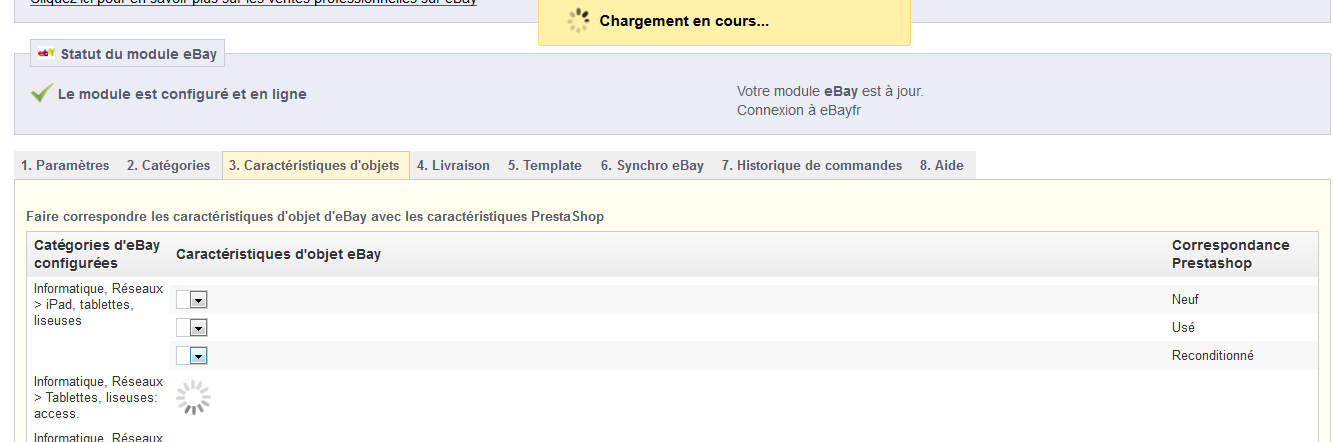
Task: Click the spinner beside Tablettes, liseuses: access.
Action: point(194,397)
